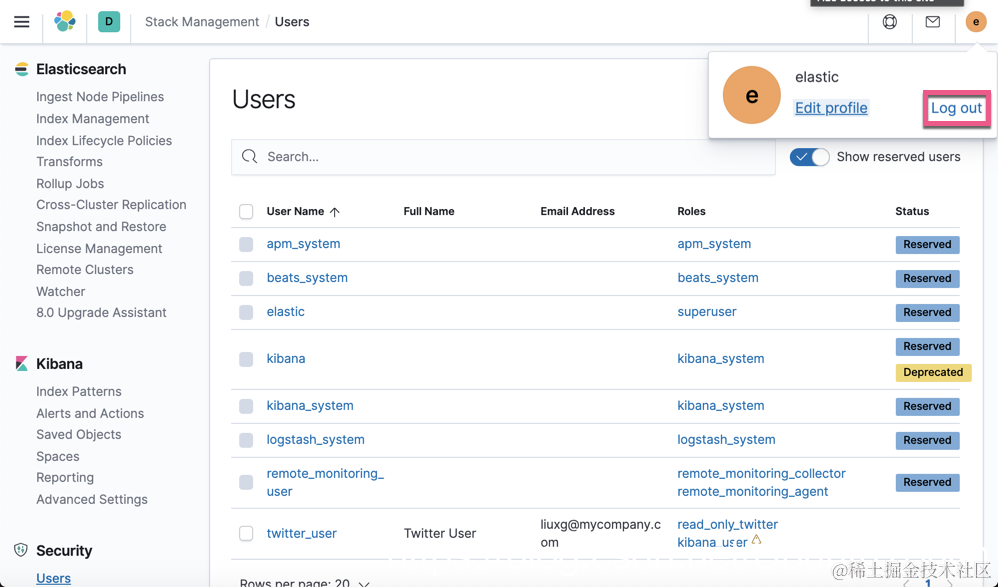Open the logstash_system user link
The height and width of the screenshot is (587, 998).
316,440
